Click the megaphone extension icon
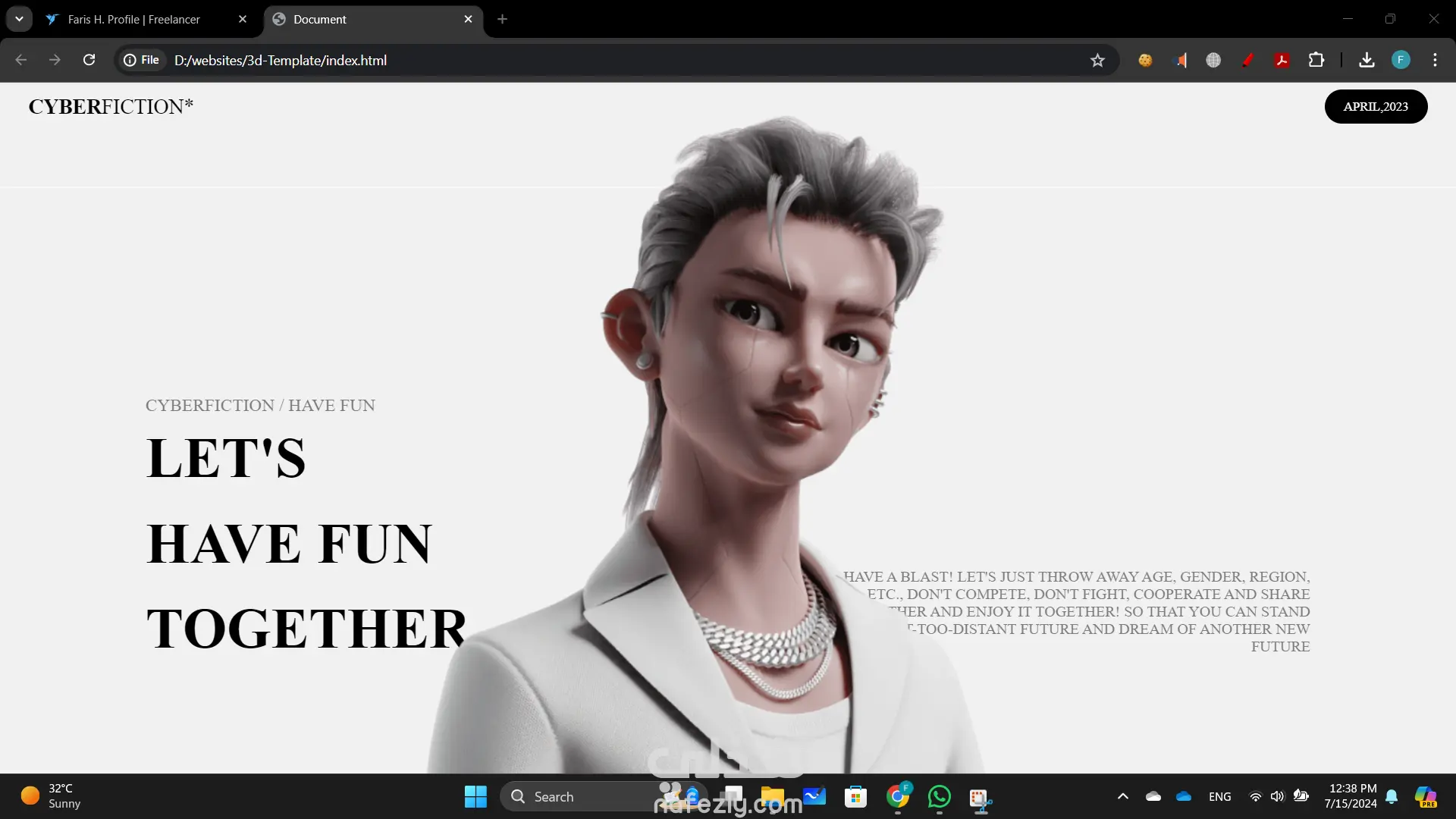This screenshot has height=819, width=1456. point(1180,61)
